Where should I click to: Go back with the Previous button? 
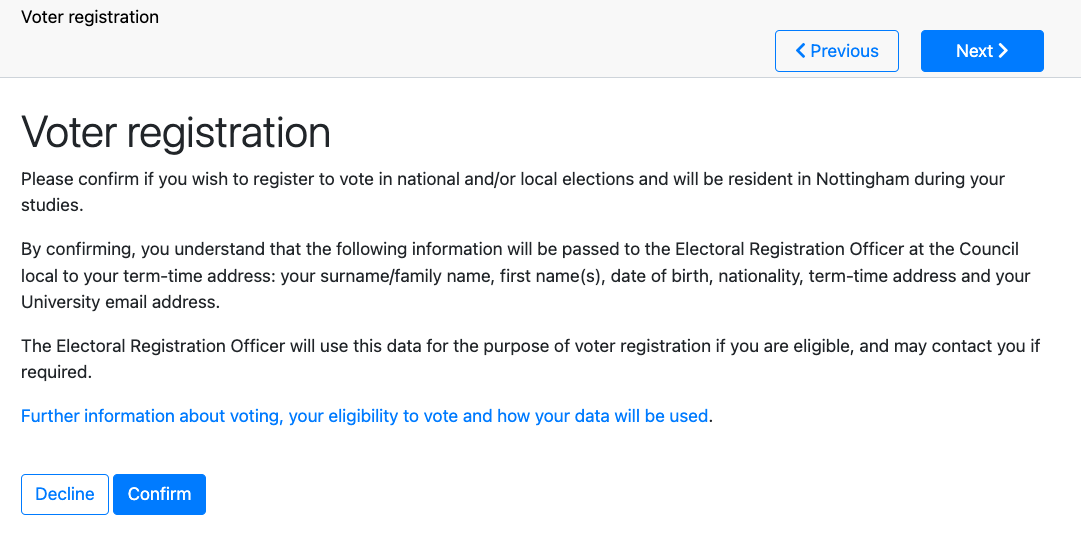tap(837, 51)
